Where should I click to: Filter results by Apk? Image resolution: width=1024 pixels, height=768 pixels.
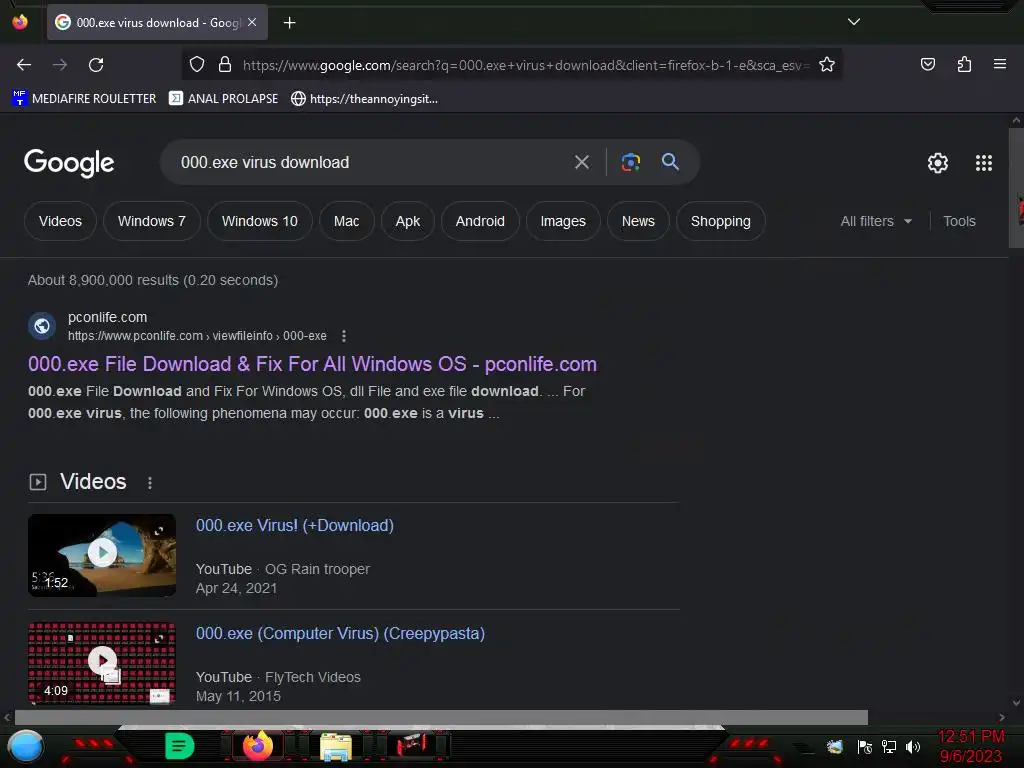coord(408,221)
